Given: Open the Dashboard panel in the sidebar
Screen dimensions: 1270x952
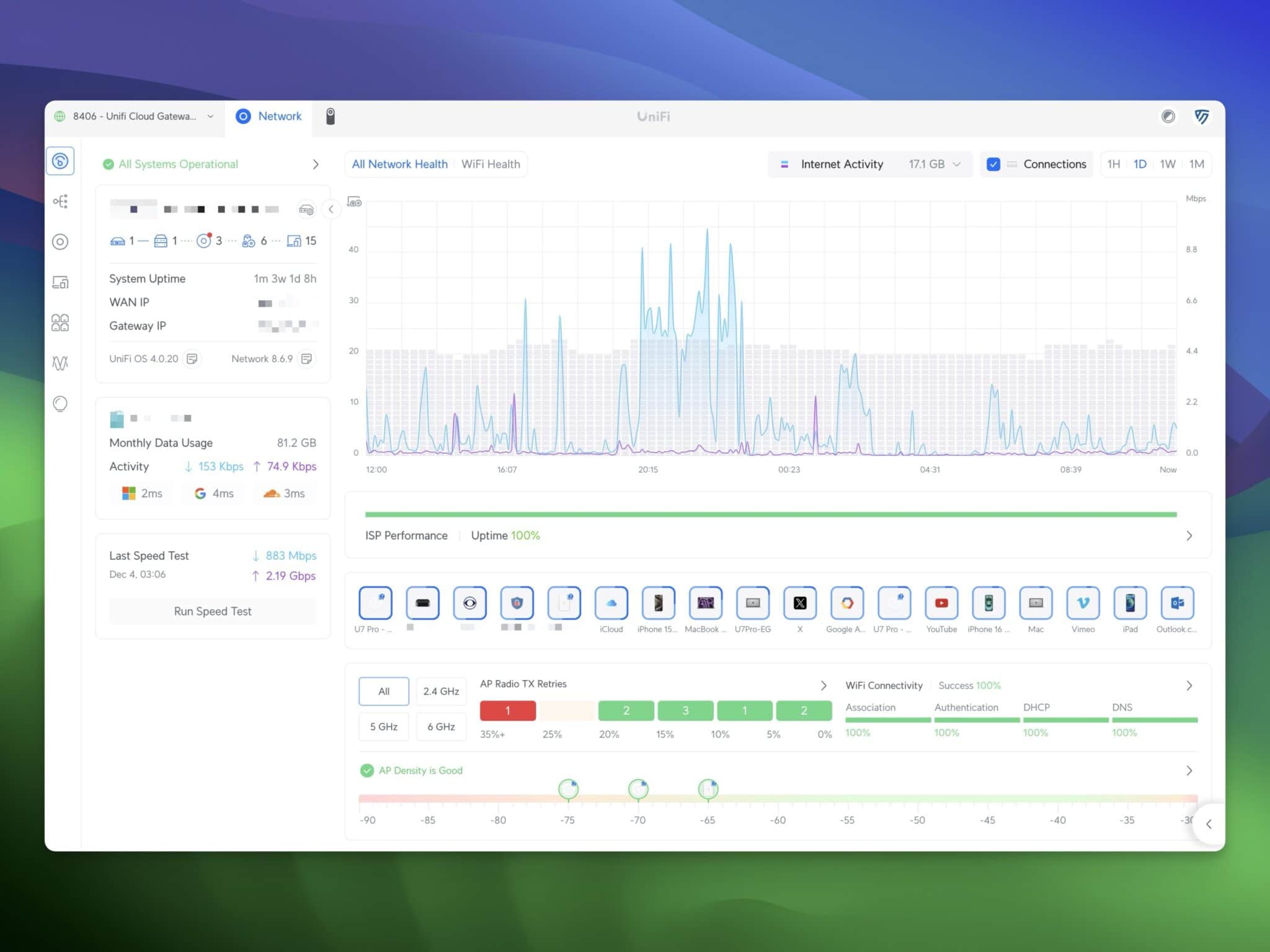Looking at the screenshot, I should pyautogui.click(x=60, y=161).
